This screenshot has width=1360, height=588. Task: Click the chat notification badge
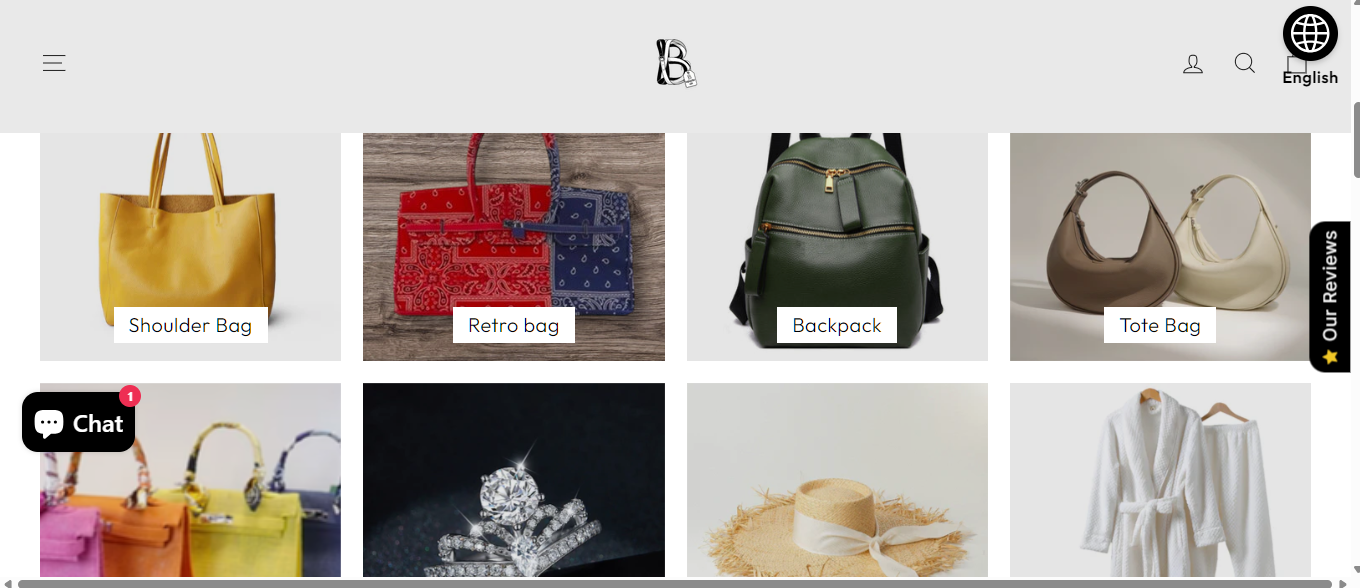click(x=130, y=396)
